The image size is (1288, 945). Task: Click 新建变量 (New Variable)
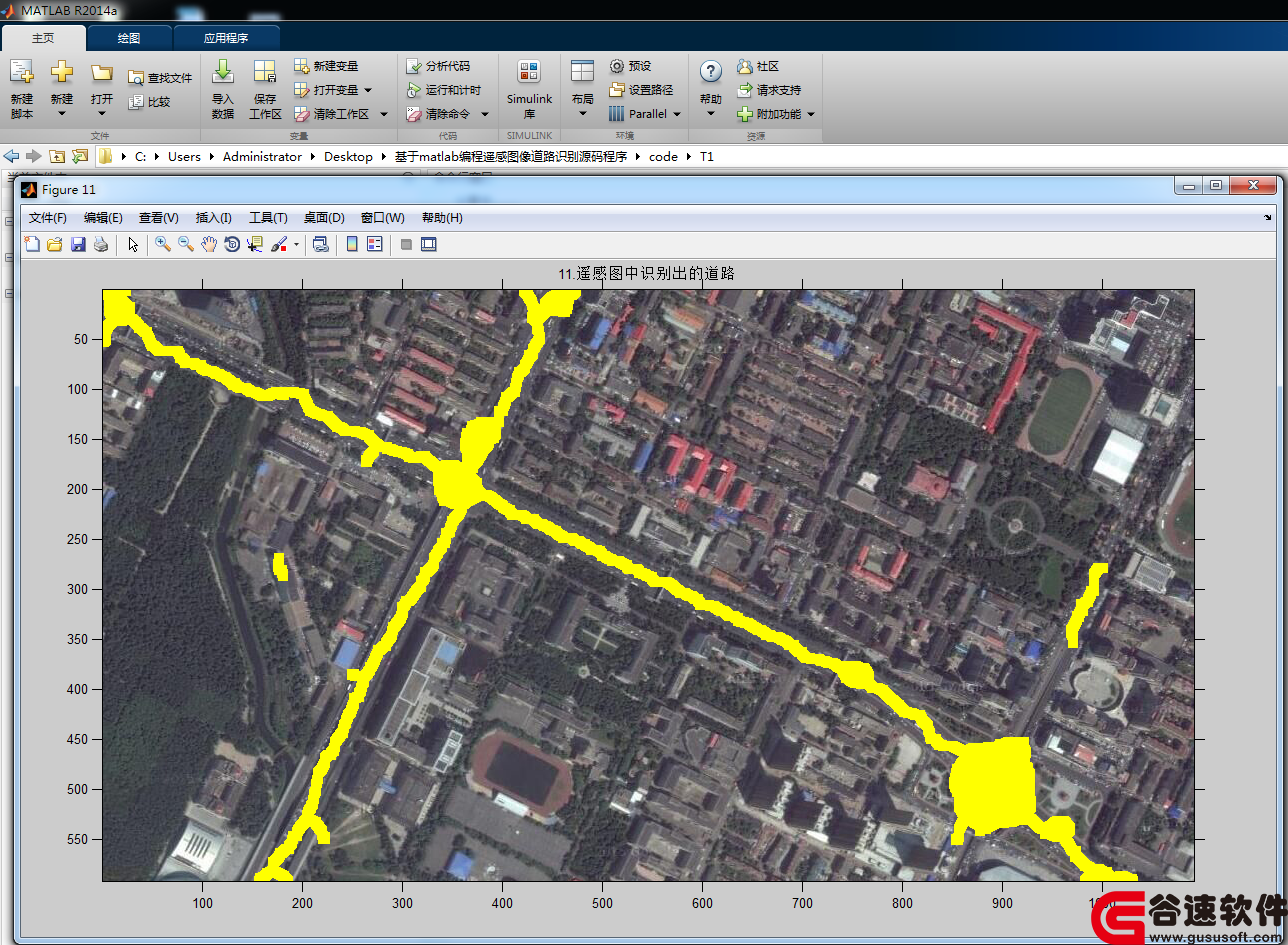coord(326,66)
